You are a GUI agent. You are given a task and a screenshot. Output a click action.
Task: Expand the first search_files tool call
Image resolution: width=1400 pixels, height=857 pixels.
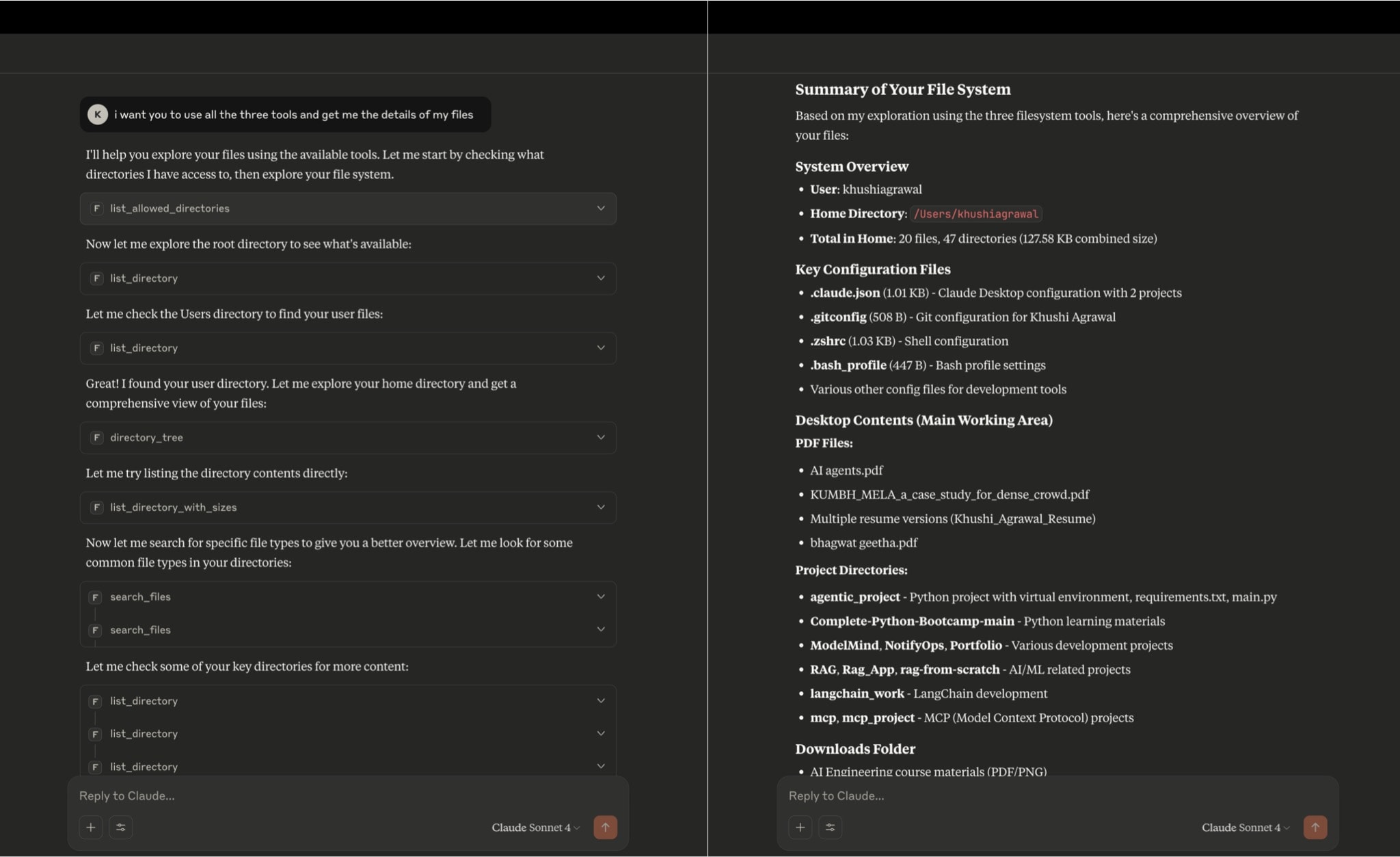600,596
